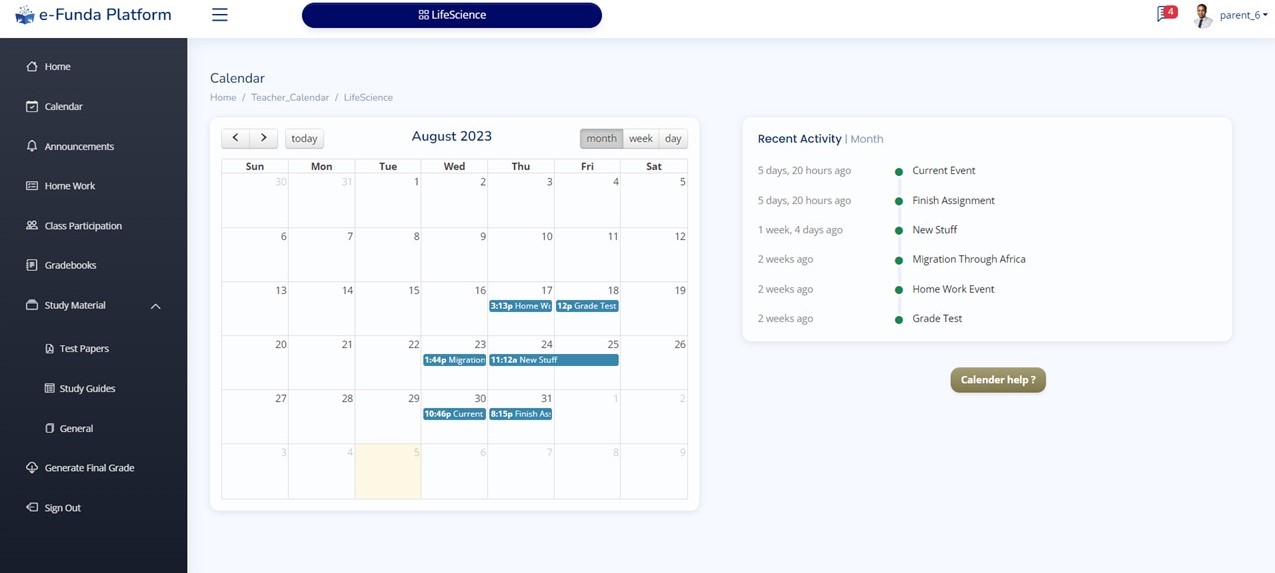The height and width of the screenshot is (573, 1275).
Task: Select Grade Test in Recent Activity
Action: [937, 318]
